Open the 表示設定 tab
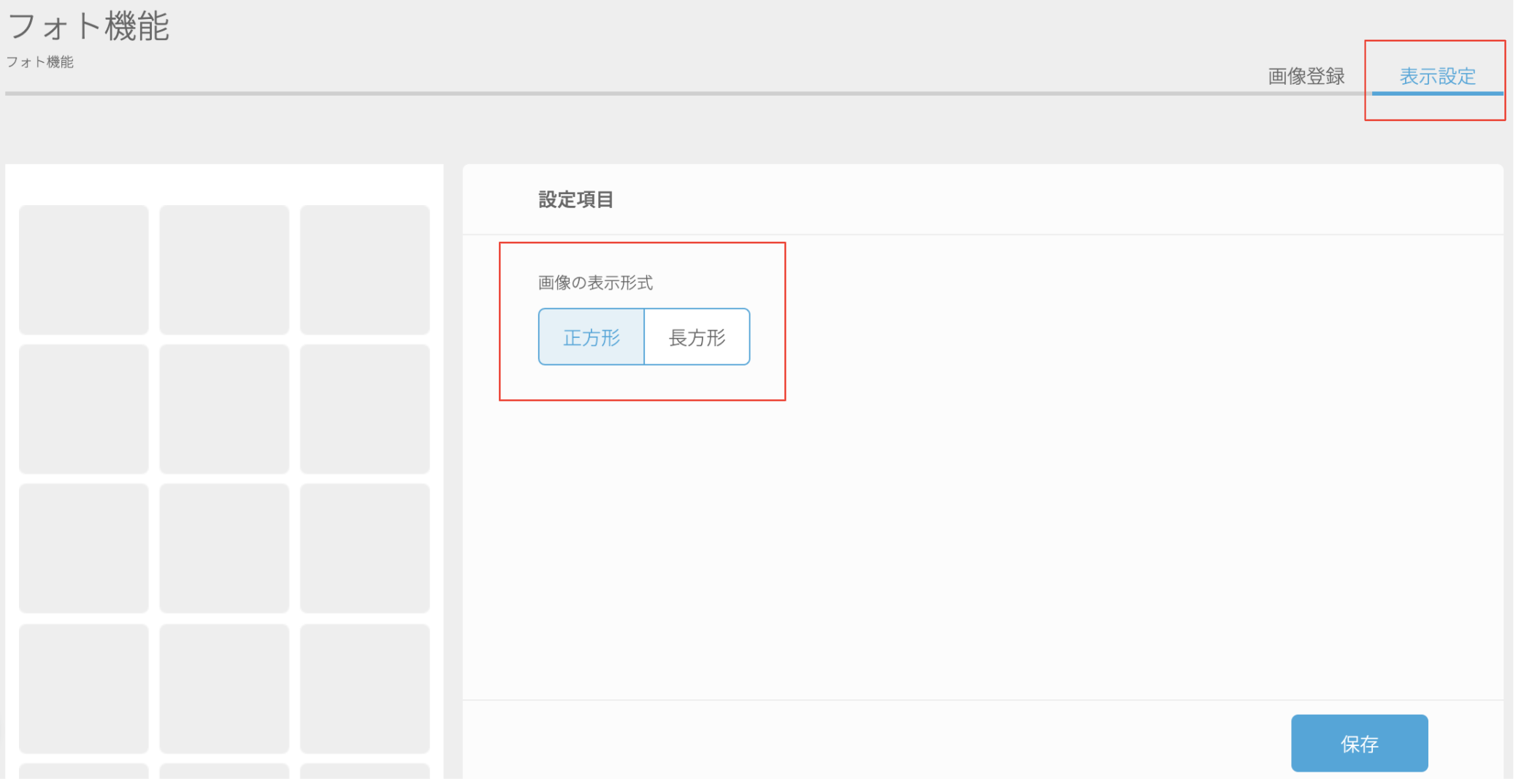The height and width of the screenshot is (784, 1516). [1437, 76]
